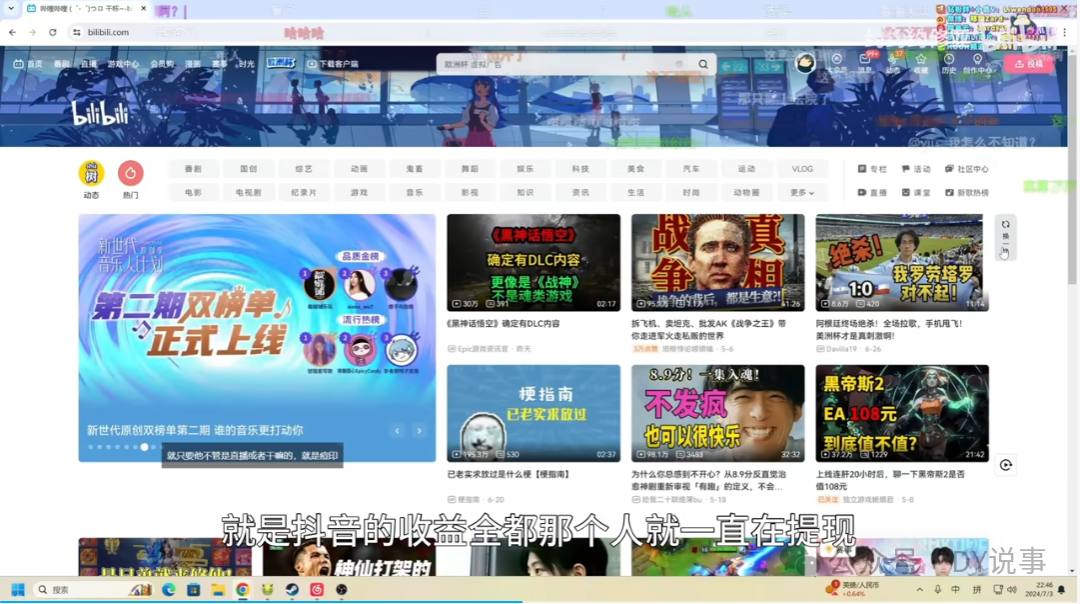The image size is (1080, 604).
Task: Click the browser address bar bilibili.com
Action: pyautogui.click(x=108, y=32)
